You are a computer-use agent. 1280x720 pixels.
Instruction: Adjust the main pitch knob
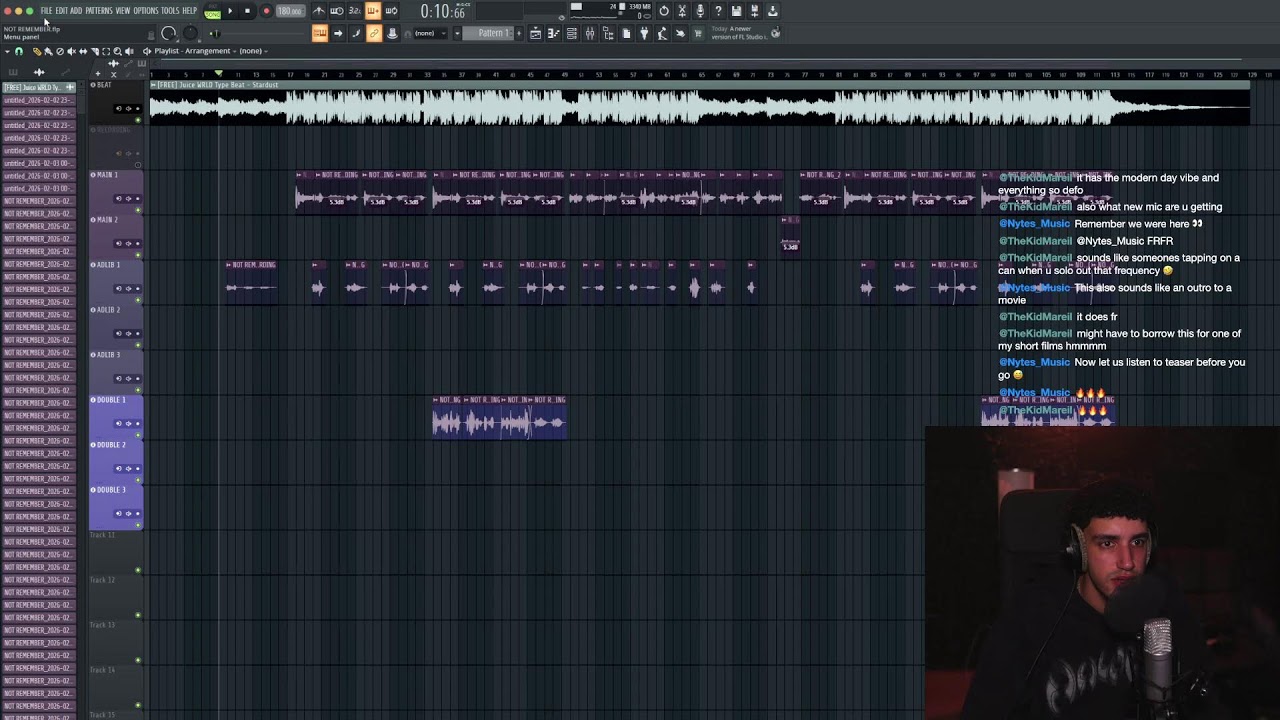coord(190,33)
